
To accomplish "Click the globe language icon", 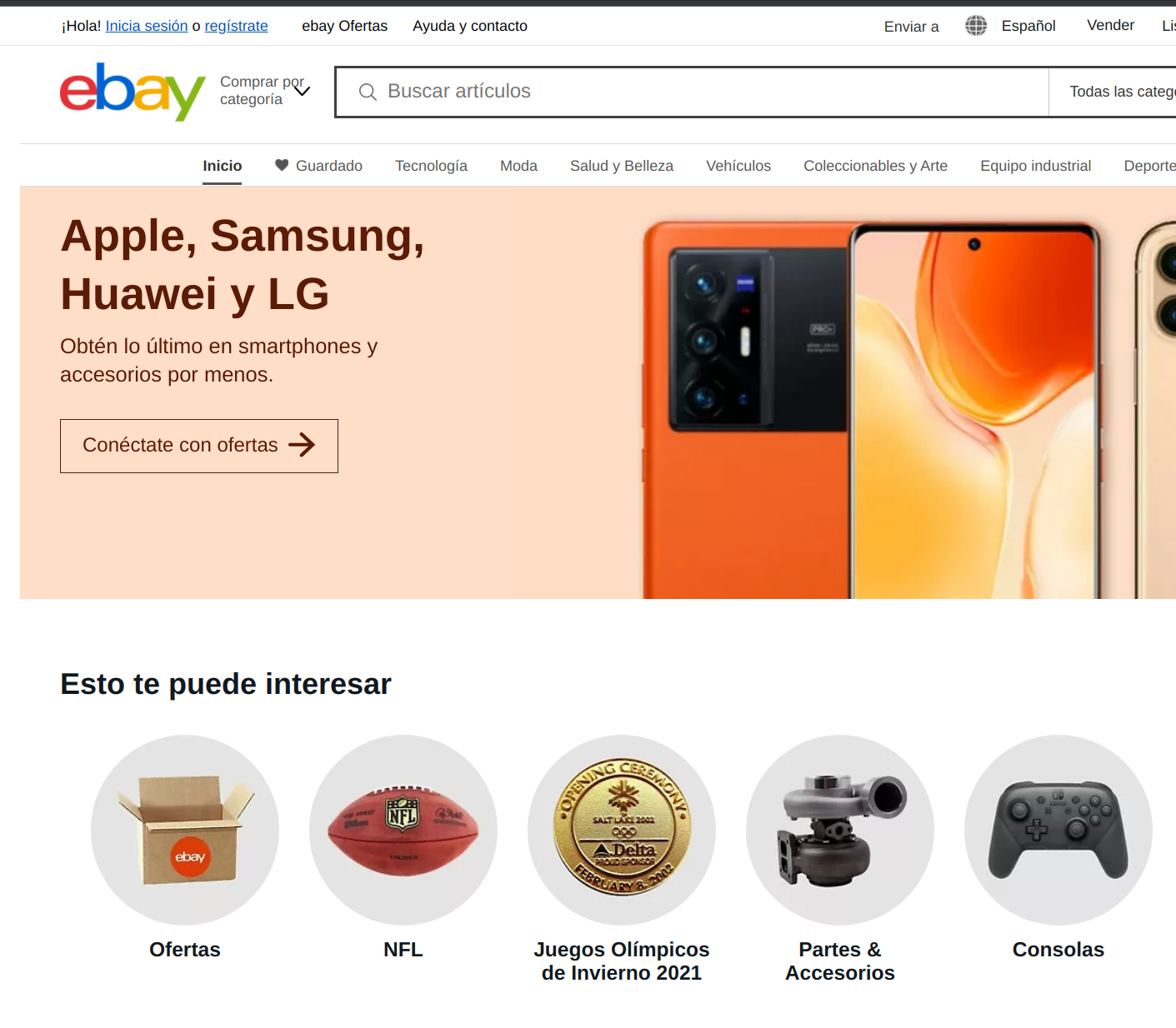I will 976,26.
